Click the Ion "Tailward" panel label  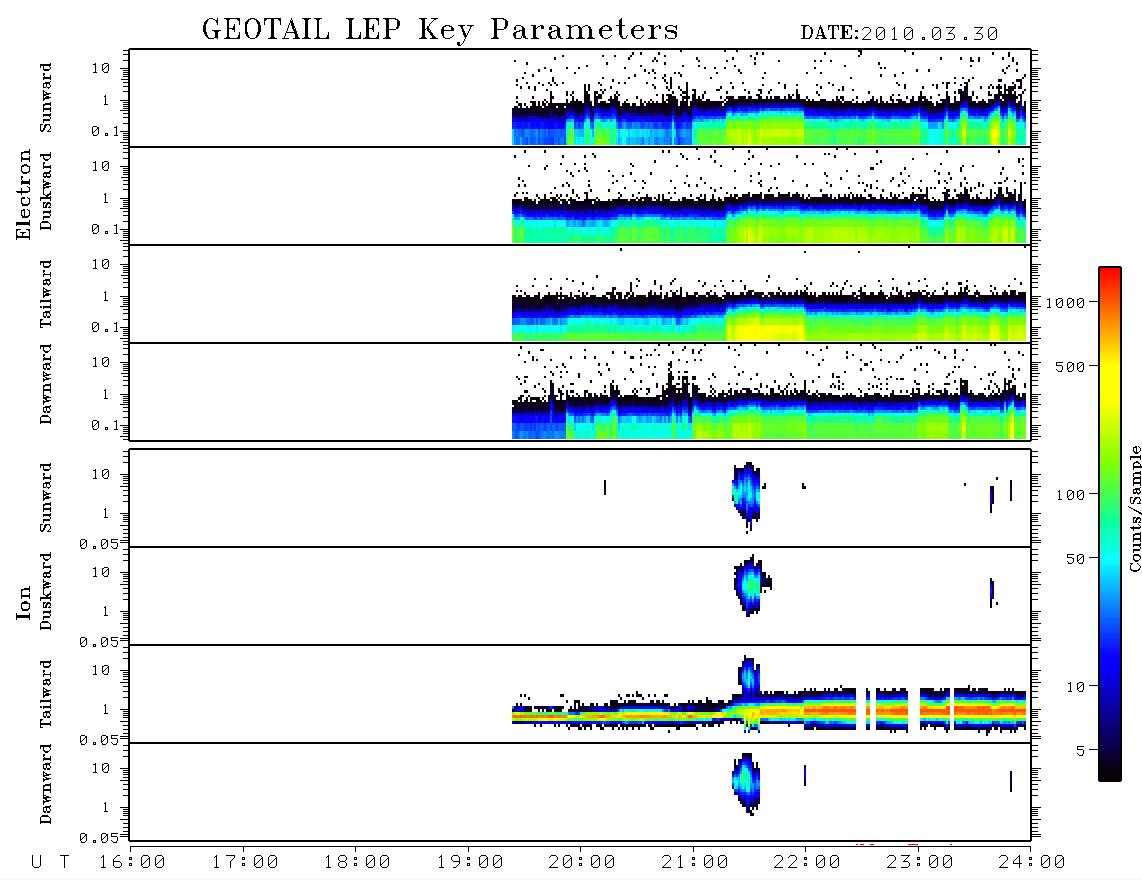(x=46, y=694)
